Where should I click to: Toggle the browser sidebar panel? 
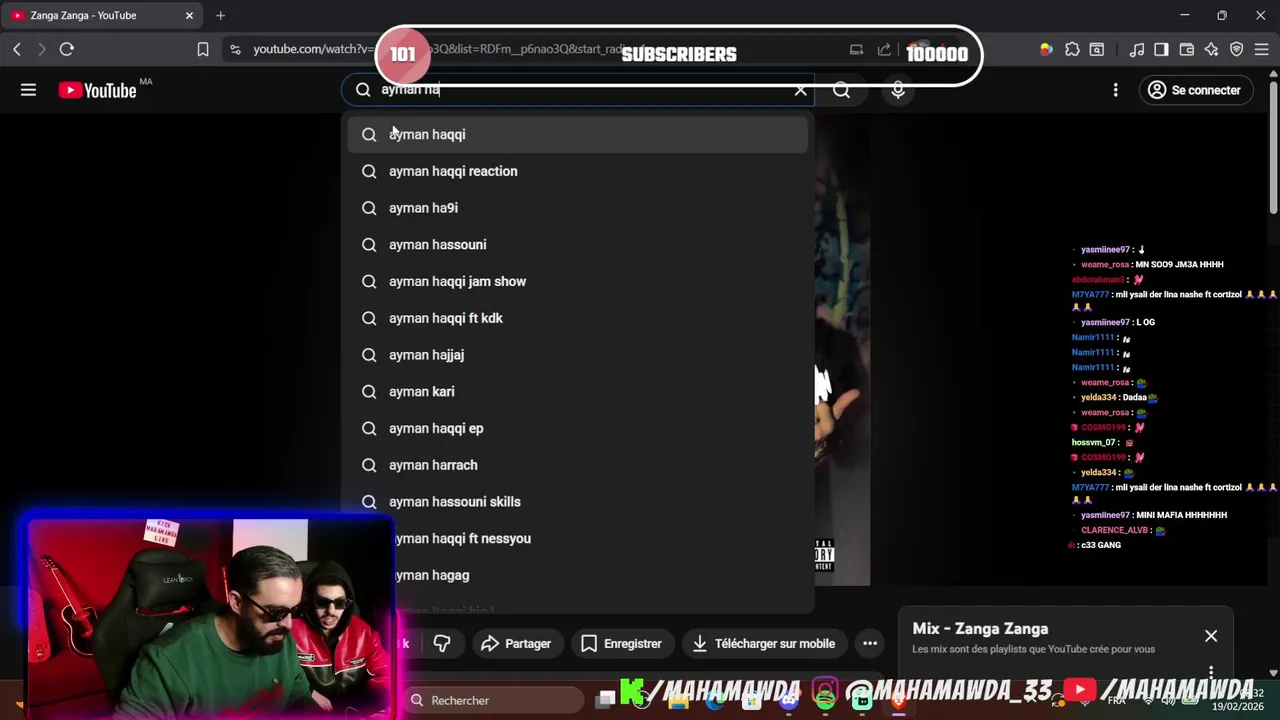pos(1161,49)
